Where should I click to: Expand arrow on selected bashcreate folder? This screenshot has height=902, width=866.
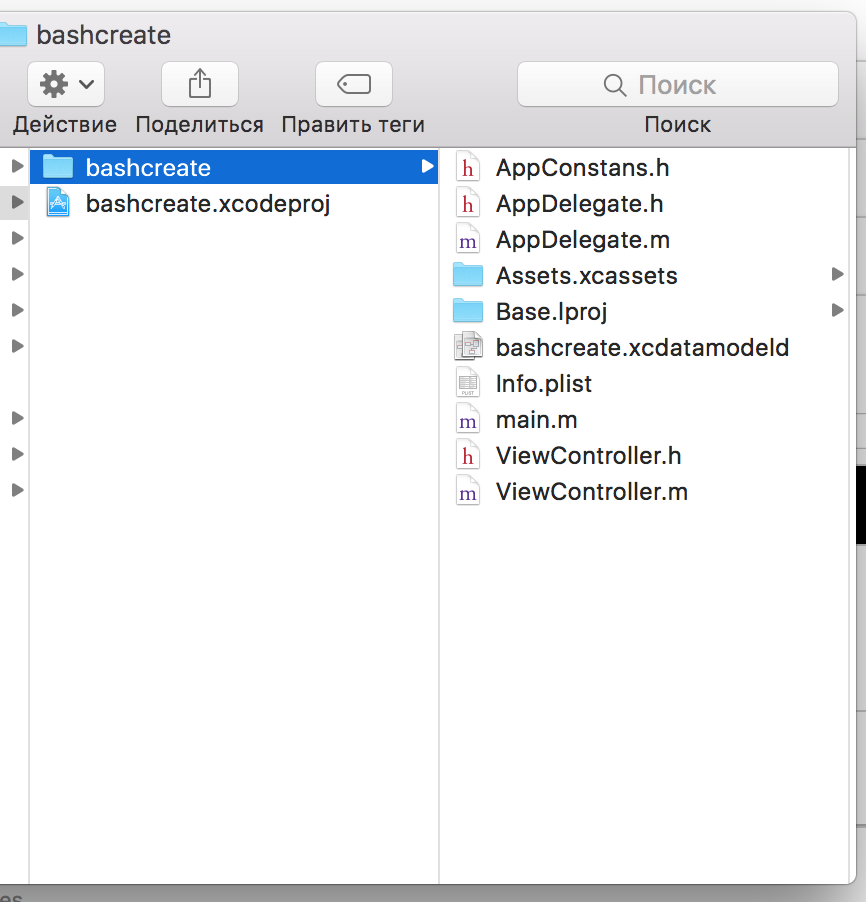pyautogui.click(x=427, y=166)
